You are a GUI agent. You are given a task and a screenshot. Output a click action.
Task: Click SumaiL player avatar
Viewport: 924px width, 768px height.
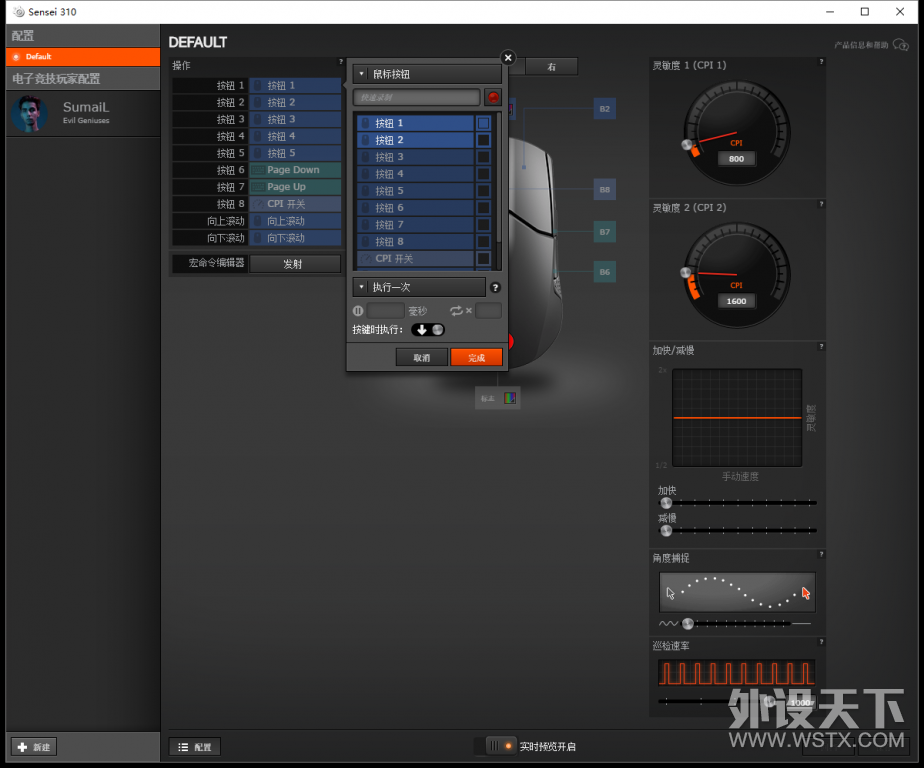click(29, 114)
